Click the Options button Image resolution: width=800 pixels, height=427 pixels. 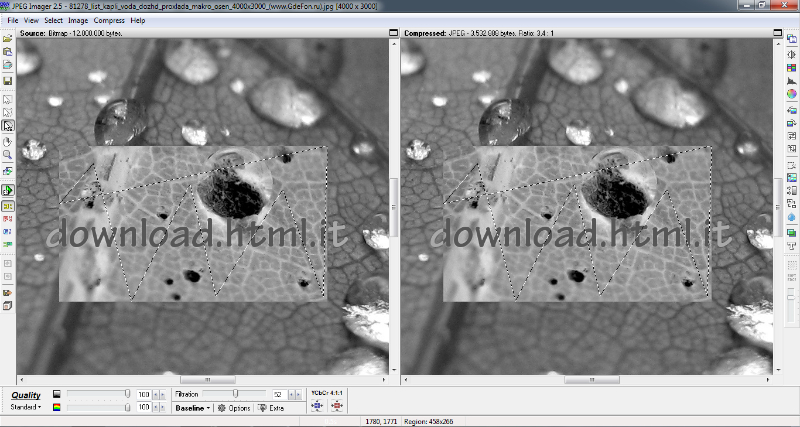(233, 408)
